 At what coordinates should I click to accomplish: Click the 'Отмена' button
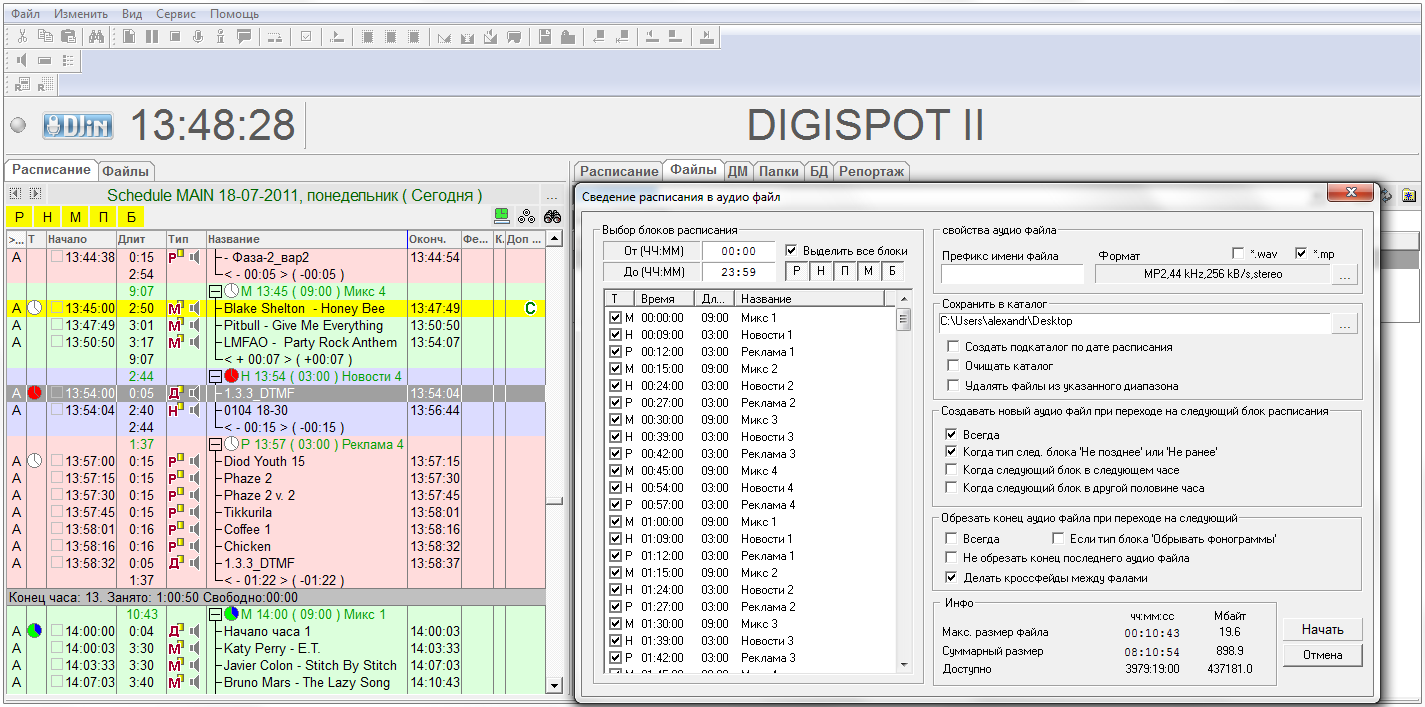(x=1322, y=655)
